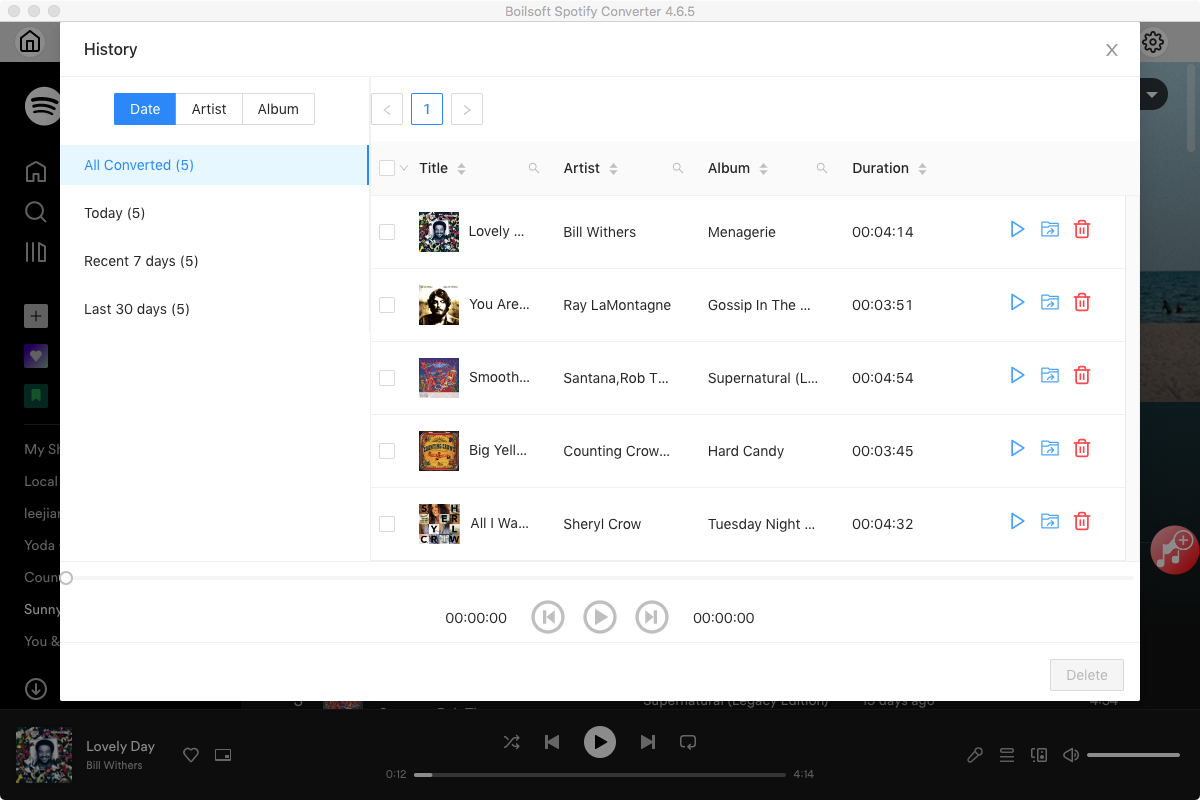Select All Converted (5) filter
This screenshot has height=800, width=1200.
point(214,165)
